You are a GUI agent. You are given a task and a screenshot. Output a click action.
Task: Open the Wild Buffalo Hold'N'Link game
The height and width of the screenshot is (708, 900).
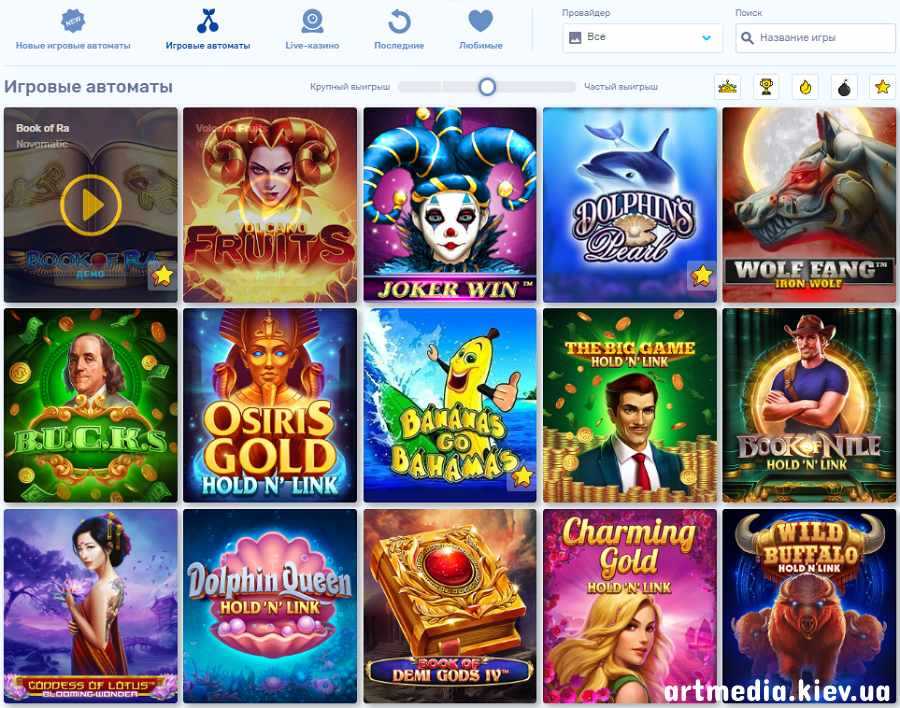tap(809, 606)
